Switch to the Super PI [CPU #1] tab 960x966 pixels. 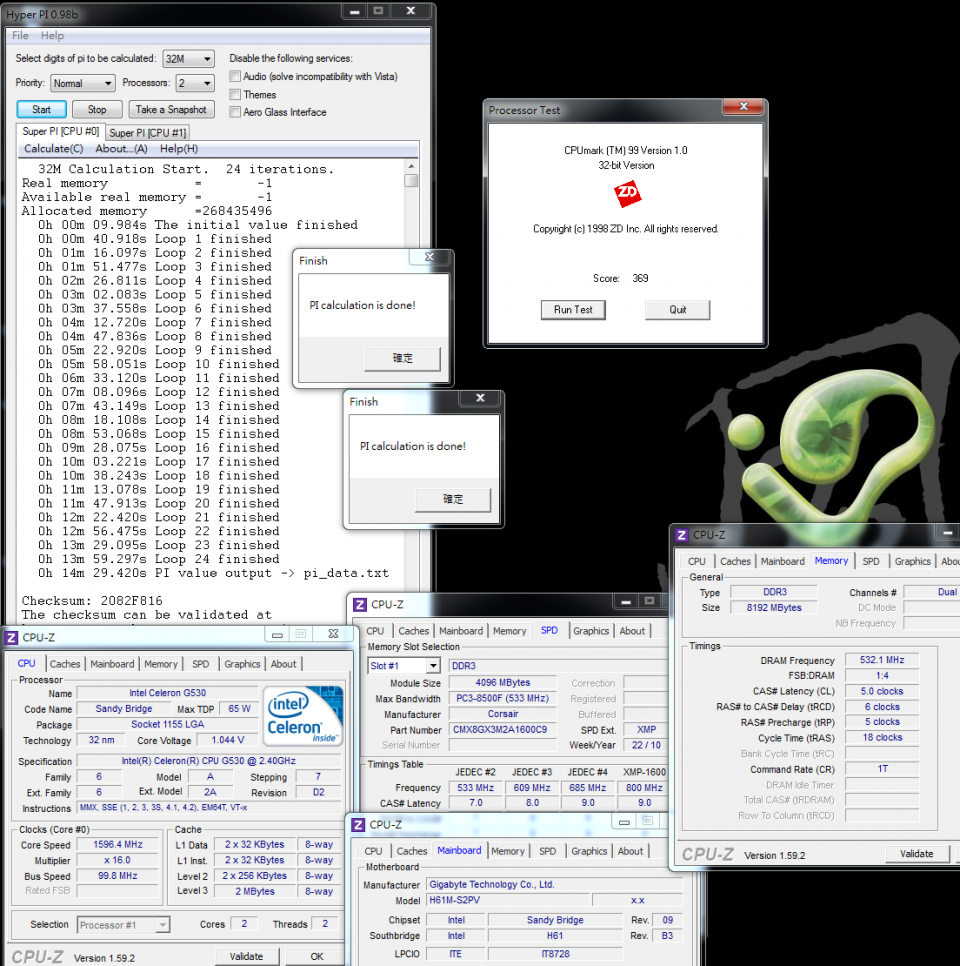coord(146,131)
